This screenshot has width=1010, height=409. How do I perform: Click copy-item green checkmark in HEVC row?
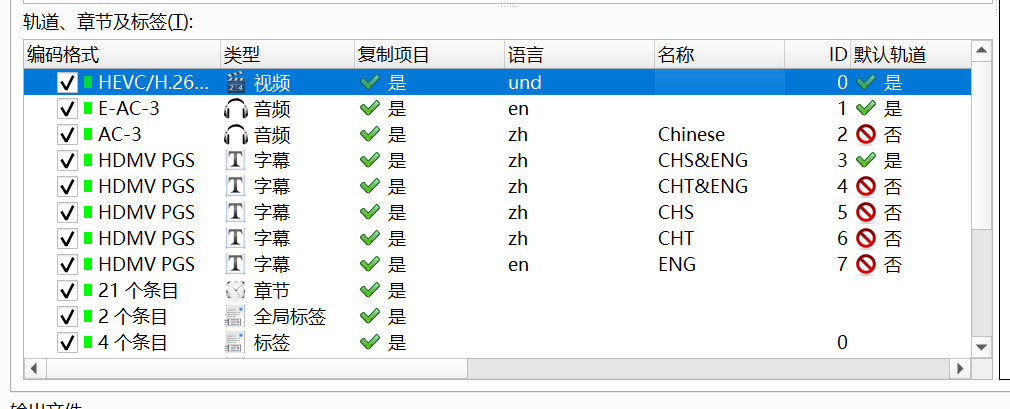tap(370, 82)
